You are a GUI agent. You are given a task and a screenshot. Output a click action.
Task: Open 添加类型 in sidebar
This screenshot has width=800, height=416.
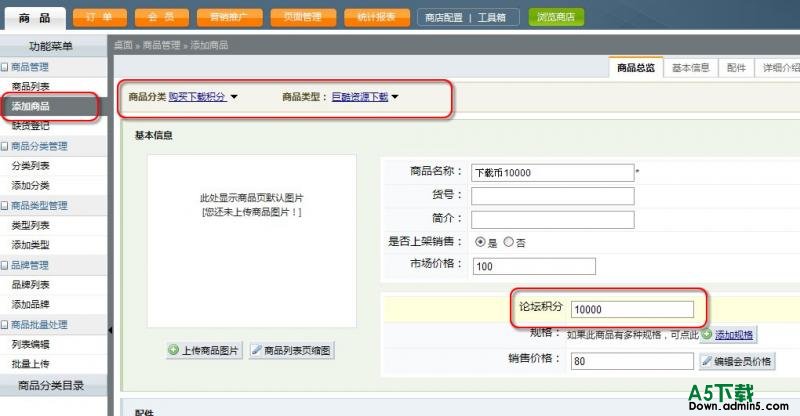(31, 245)
